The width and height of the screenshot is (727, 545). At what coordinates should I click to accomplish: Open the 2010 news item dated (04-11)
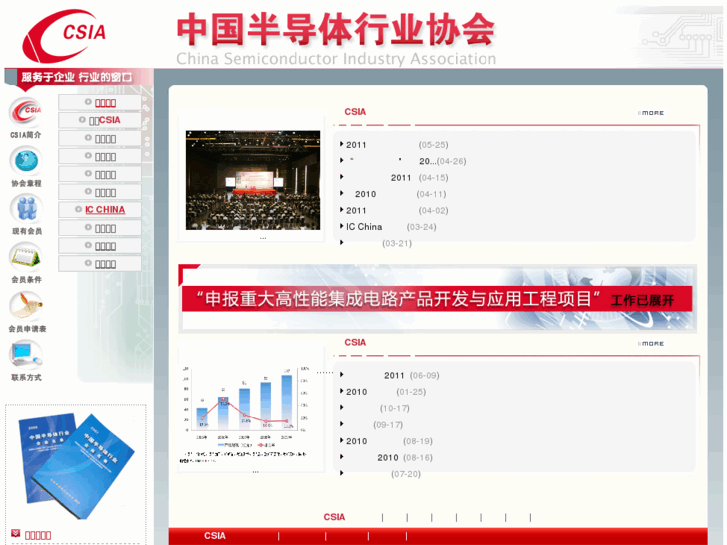(394, 194)
